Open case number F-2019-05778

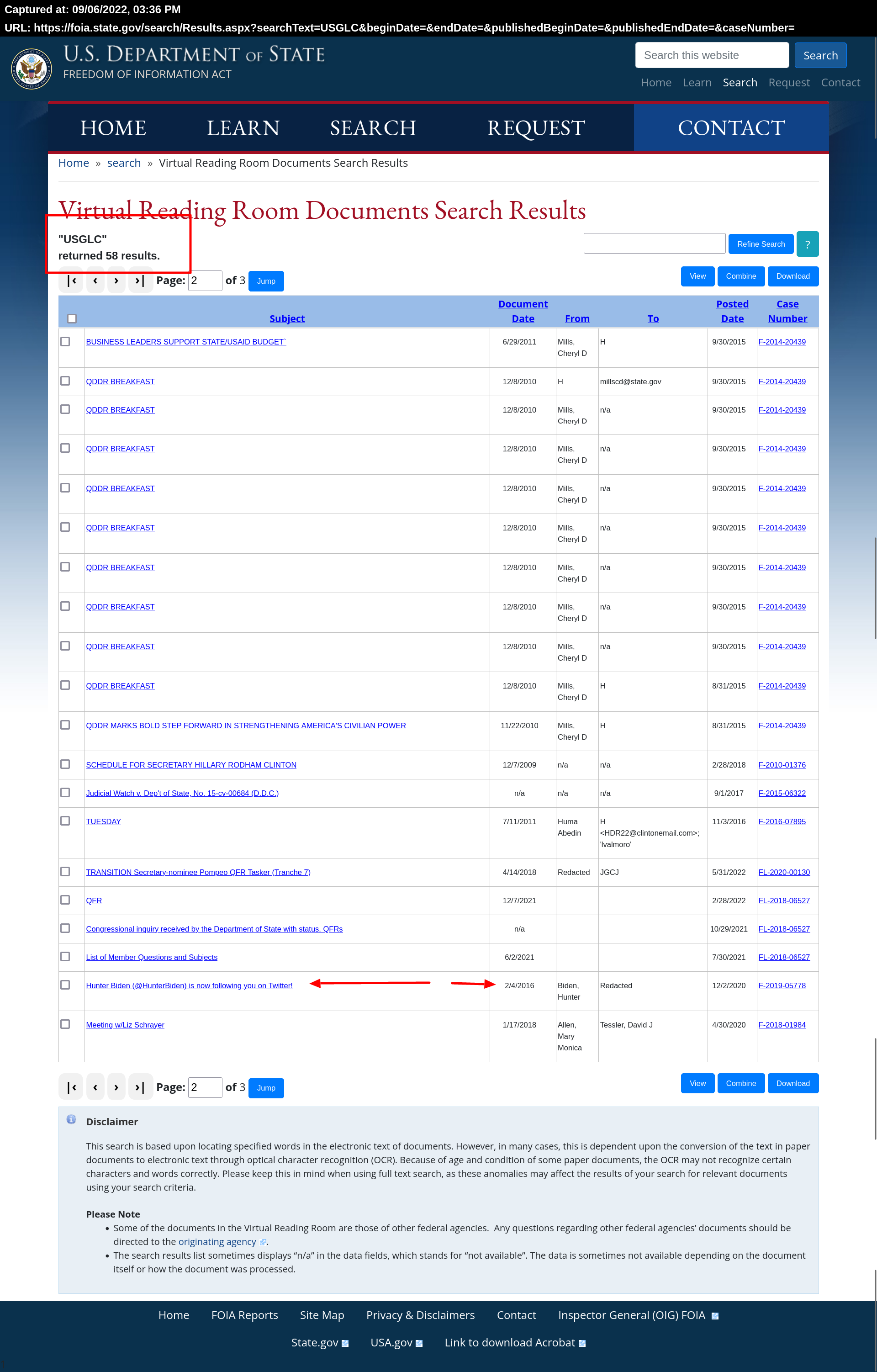click(782, 985)
